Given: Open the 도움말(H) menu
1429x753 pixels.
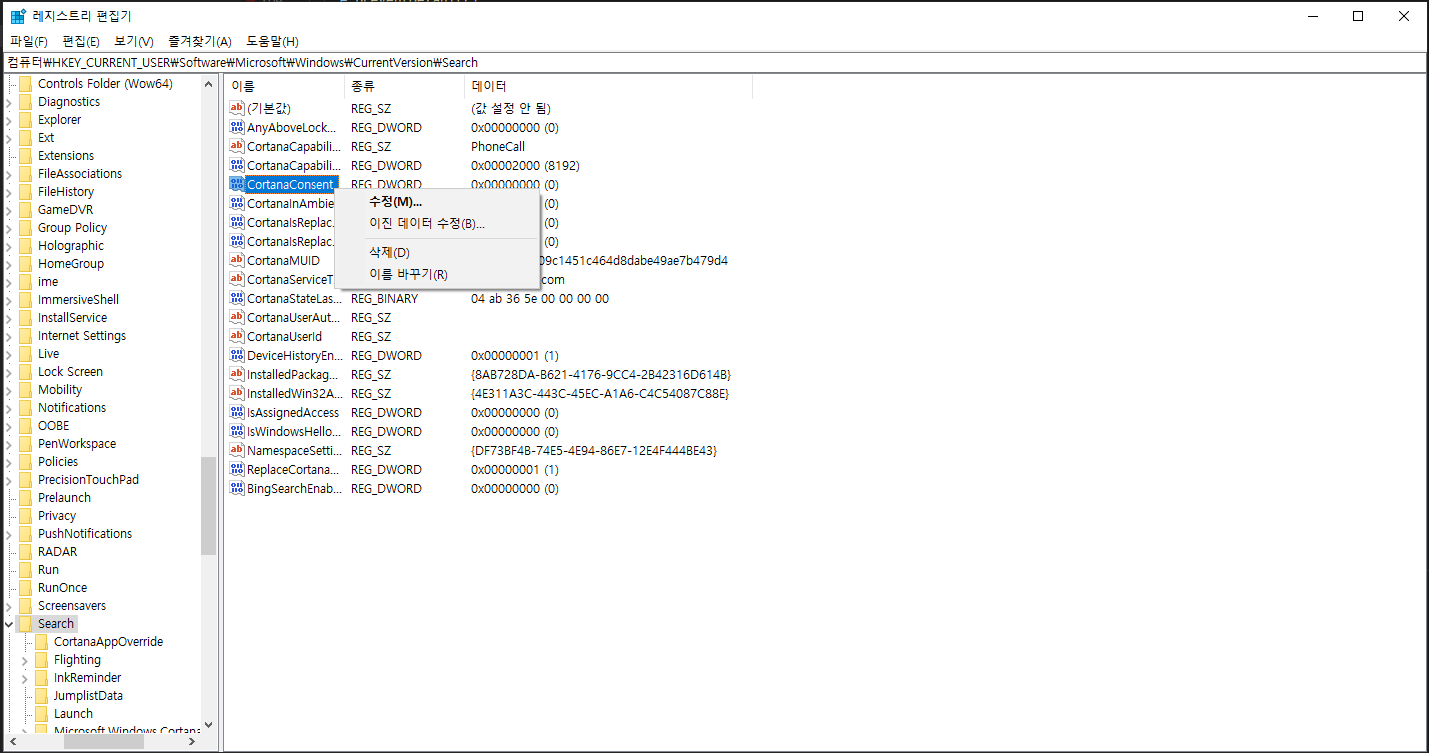Looking at the screenshot, I should (273, 41).
